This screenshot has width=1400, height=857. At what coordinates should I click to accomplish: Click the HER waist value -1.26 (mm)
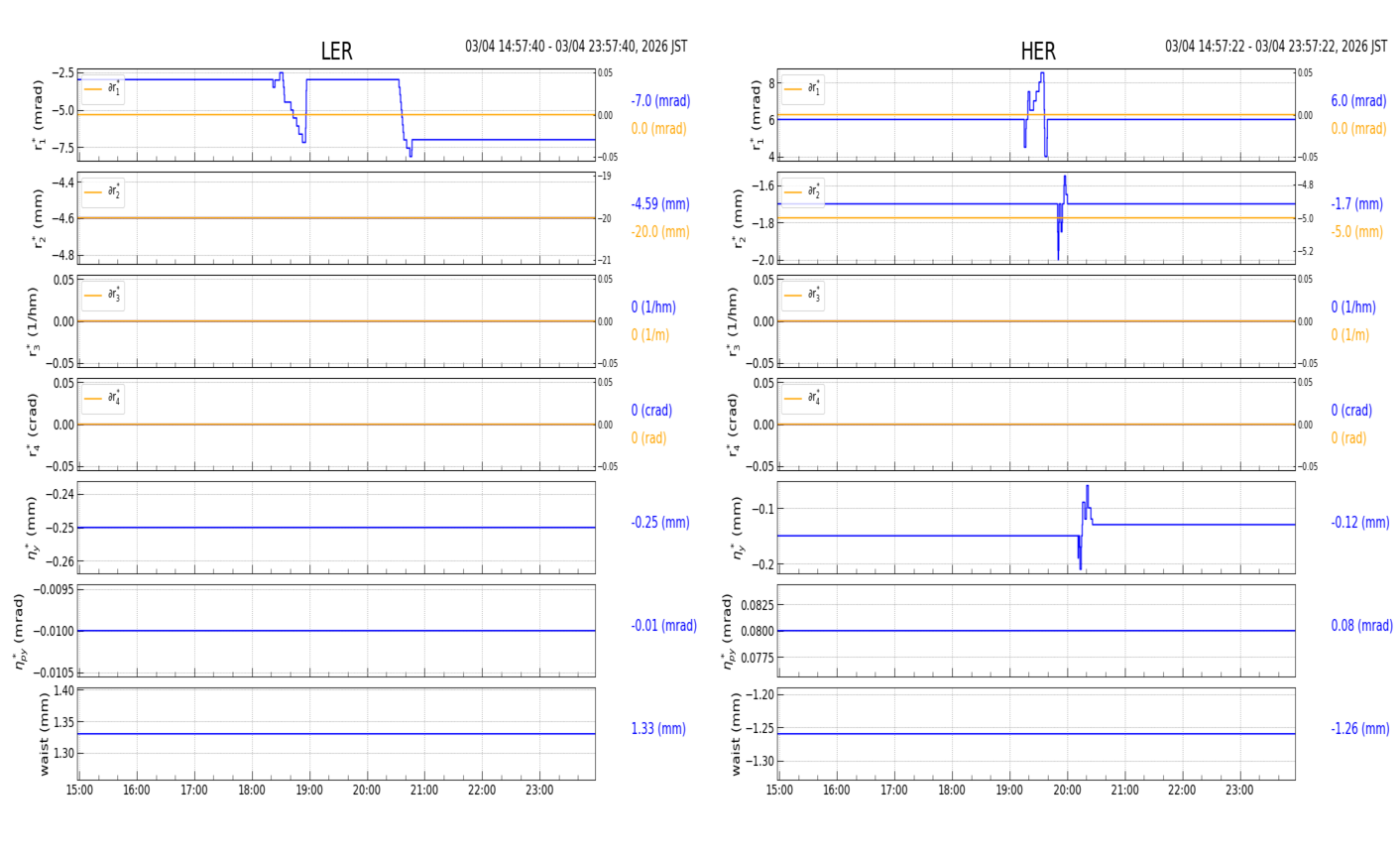(x=1360, y=729)
